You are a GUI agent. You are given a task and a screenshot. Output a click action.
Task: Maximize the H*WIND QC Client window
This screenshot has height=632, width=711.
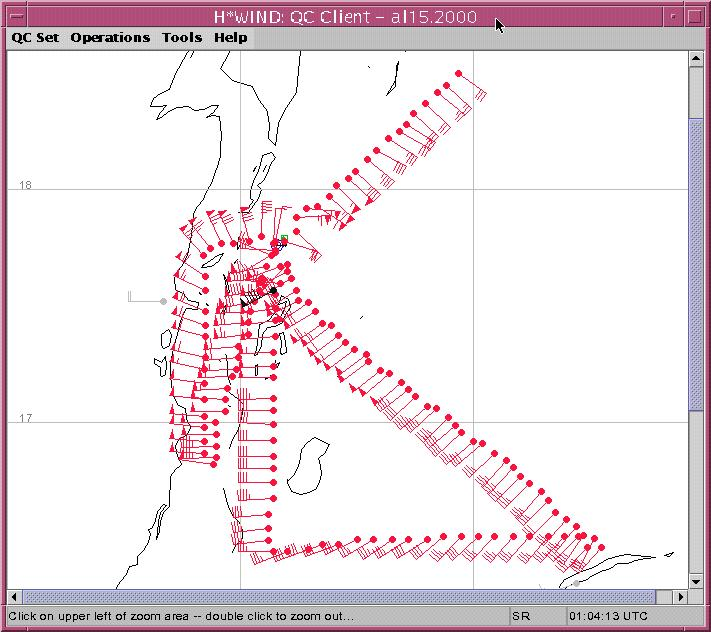[694, 17]
